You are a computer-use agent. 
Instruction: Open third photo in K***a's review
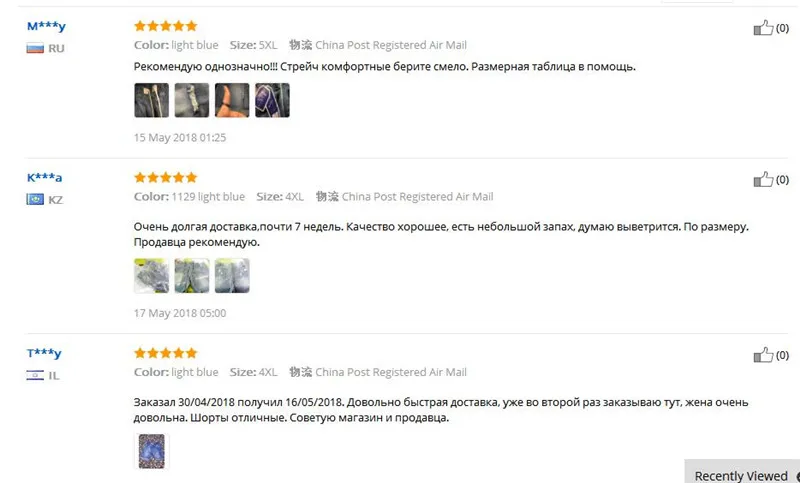pos(232,275)
